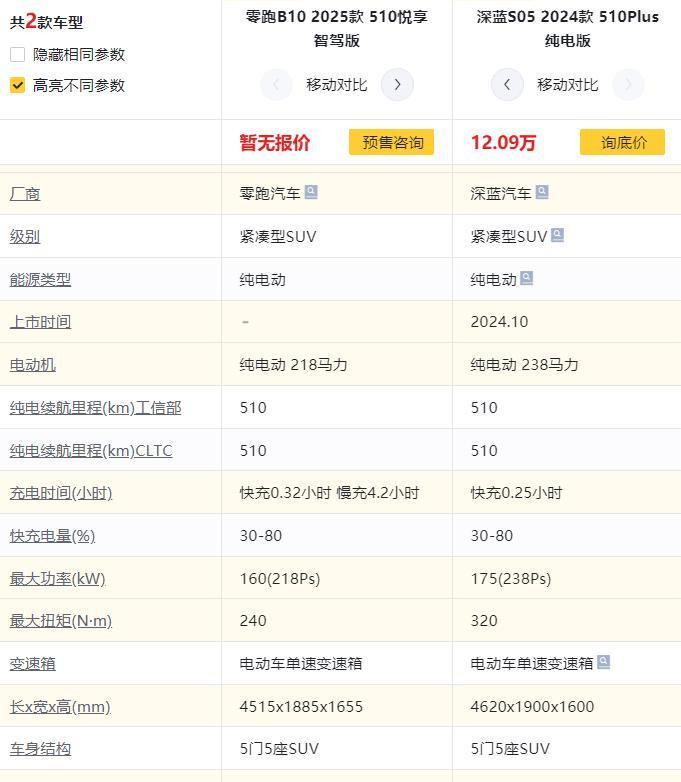This screenshot has height=782, width=681.
Task: Open the 能源类型 parameter link
Action: tap(40, 280)
